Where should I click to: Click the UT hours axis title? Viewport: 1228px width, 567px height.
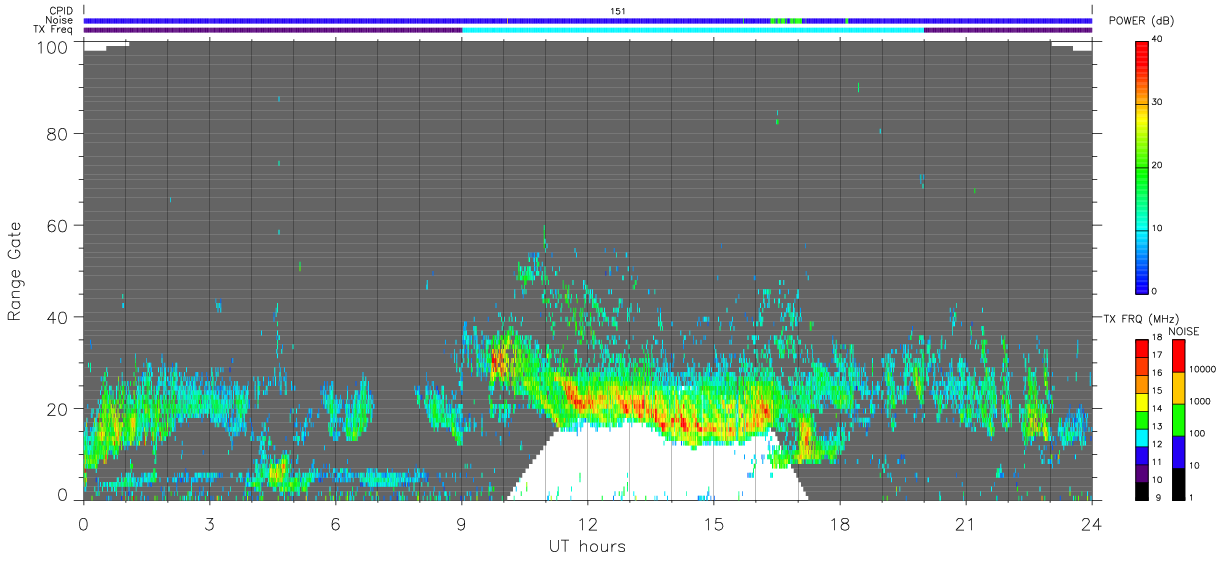(x=587, y=547)
